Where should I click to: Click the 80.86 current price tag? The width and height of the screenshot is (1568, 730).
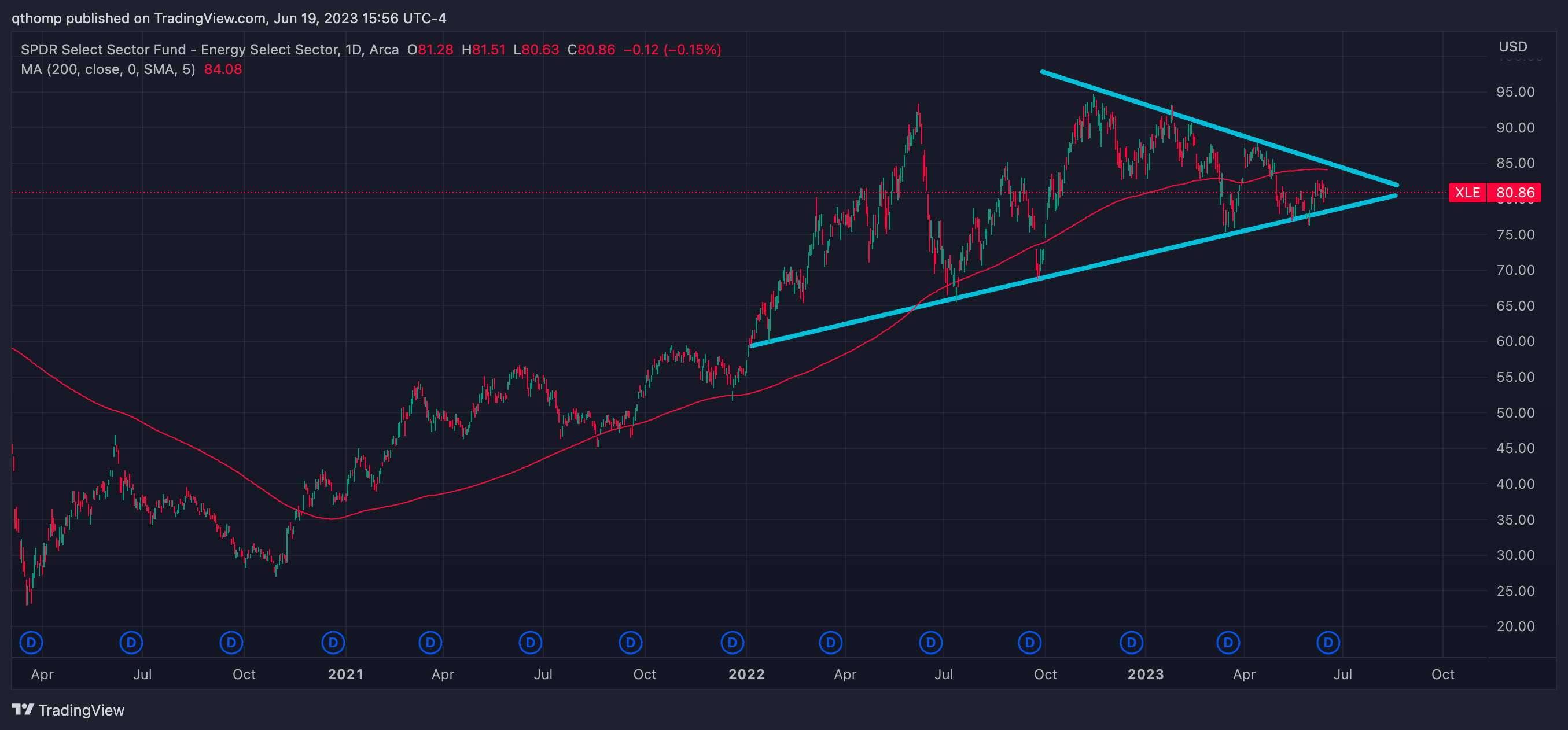point(1514,193)
